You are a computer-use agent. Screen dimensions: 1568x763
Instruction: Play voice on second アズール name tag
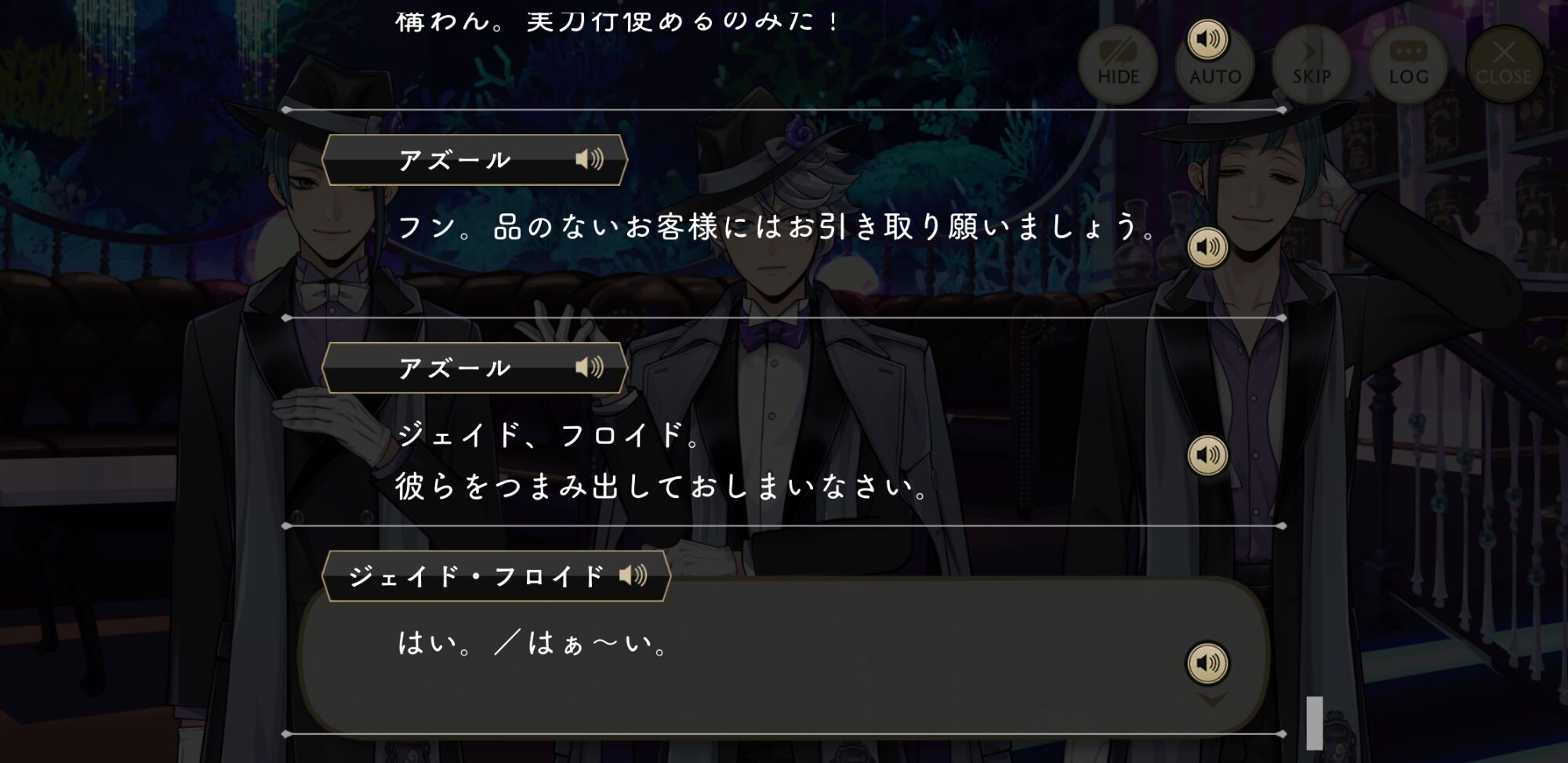tap(590, 367)
